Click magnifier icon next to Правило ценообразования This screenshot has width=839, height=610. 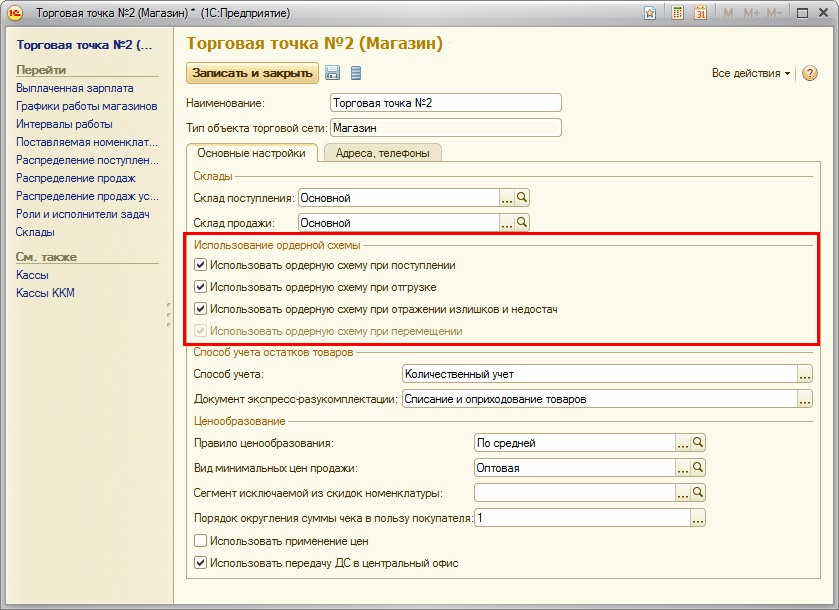[699, 442]
